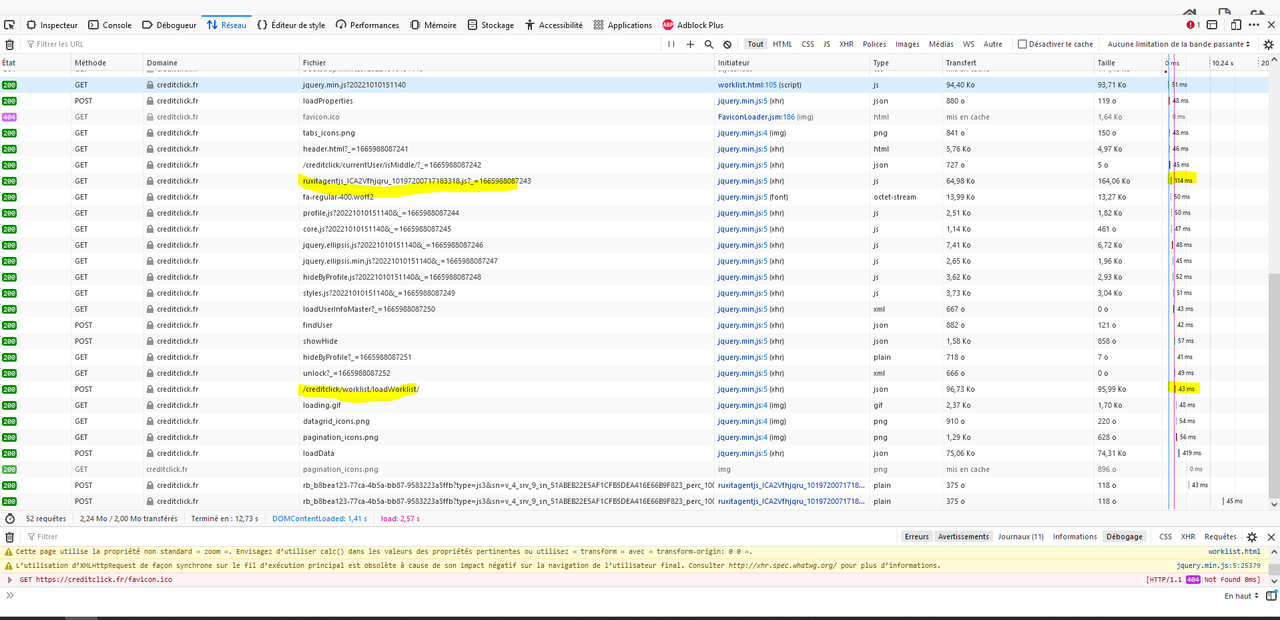
Task: Open FaviconLoader.jsm:186 initiator link
Action: click(x=756, y=117)
